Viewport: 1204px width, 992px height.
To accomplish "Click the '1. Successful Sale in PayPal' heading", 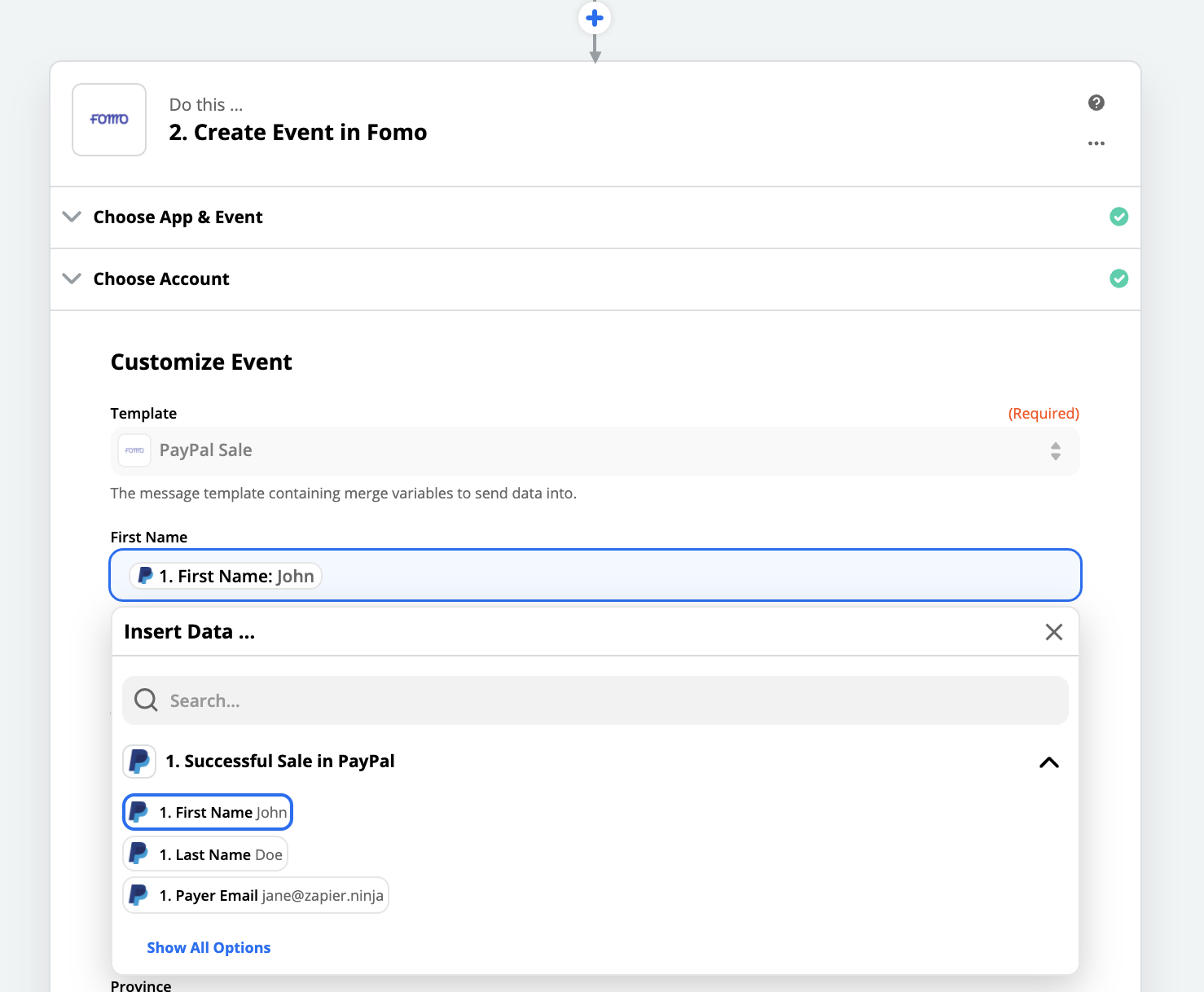I will [x=280, y=762].
